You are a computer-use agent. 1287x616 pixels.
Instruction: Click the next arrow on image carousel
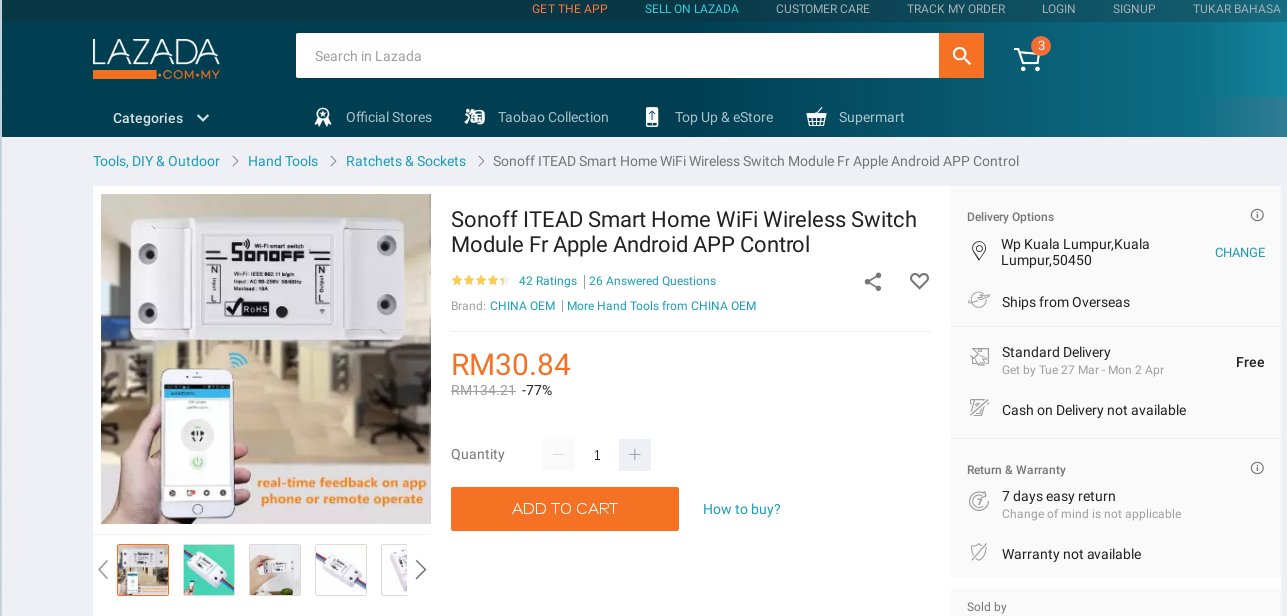tap(420, 569)
